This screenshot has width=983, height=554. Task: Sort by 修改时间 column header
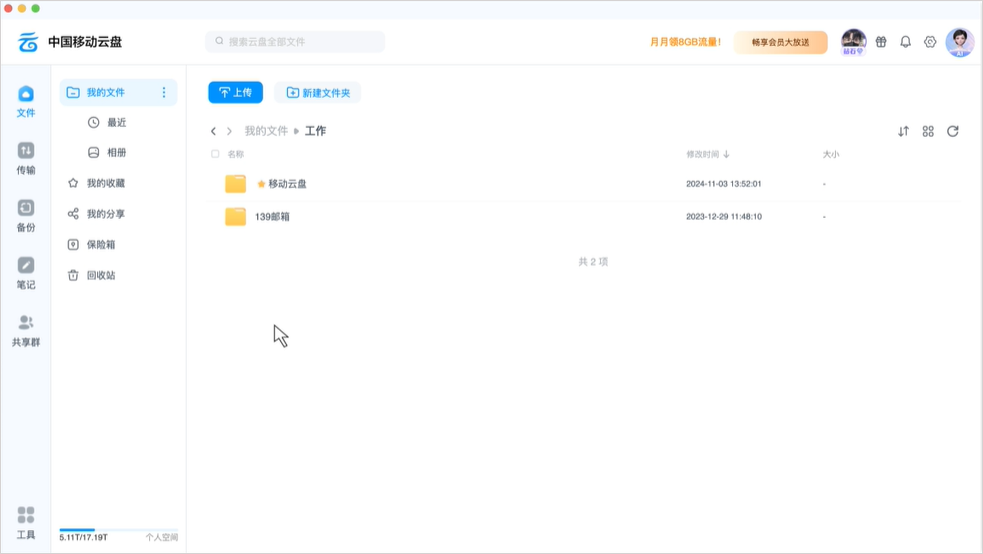point(707,154)
